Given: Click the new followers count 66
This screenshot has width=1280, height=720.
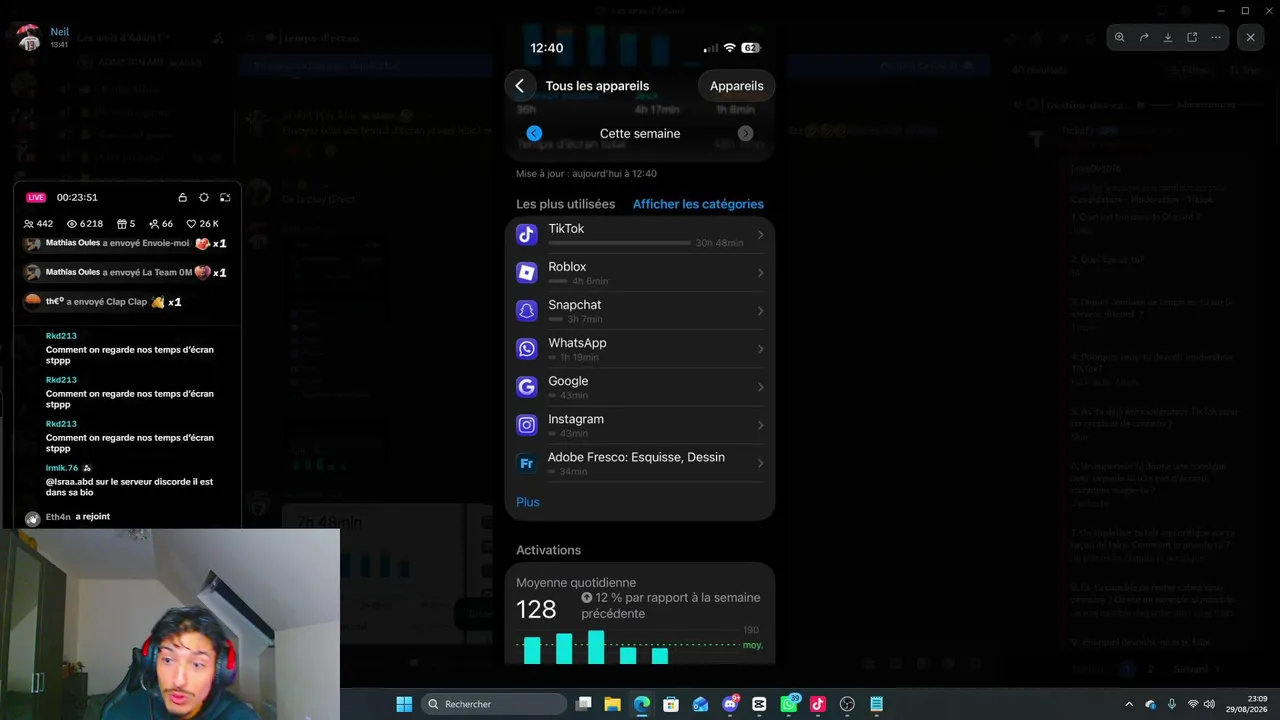Looking at the screenshot, I should [161, 224].
